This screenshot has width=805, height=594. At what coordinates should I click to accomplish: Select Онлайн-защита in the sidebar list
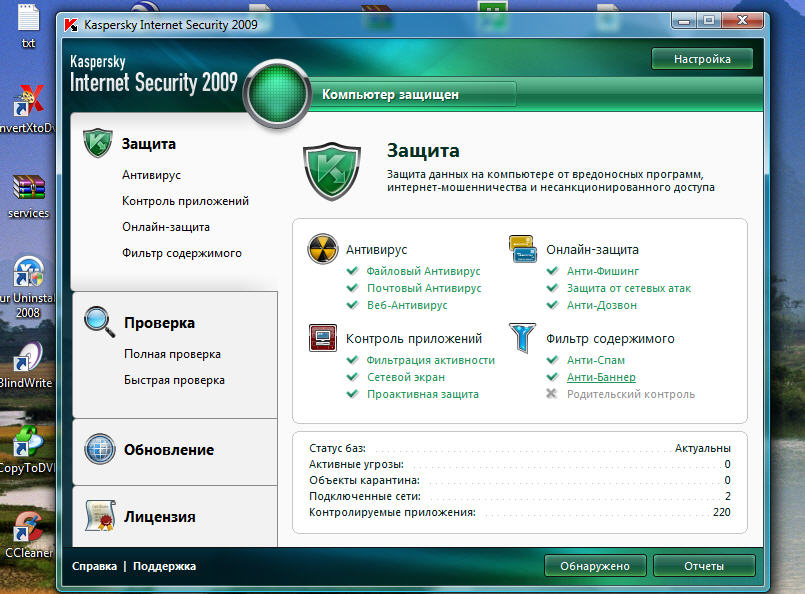click(166, 227)
